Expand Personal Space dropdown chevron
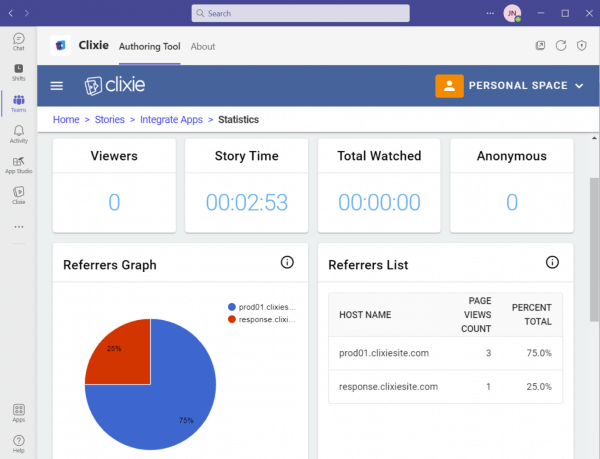 [579, 86]
